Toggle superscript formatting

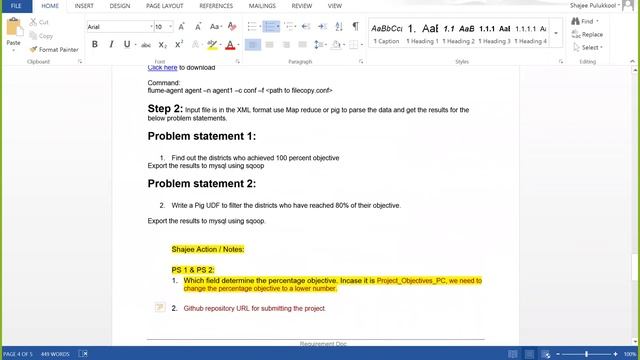pyautogui.click(x=179, y=44)
